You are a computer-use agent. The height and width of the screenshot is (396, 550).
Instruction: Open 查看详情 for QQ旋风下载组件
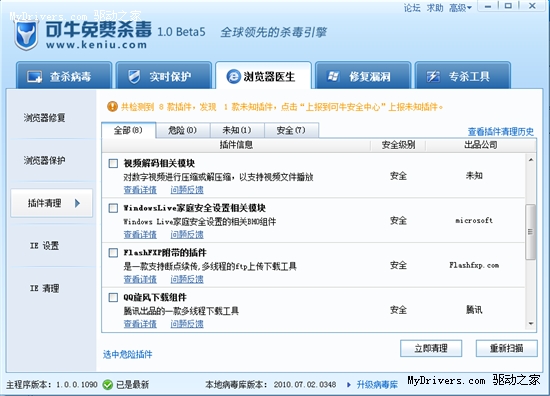140,324
